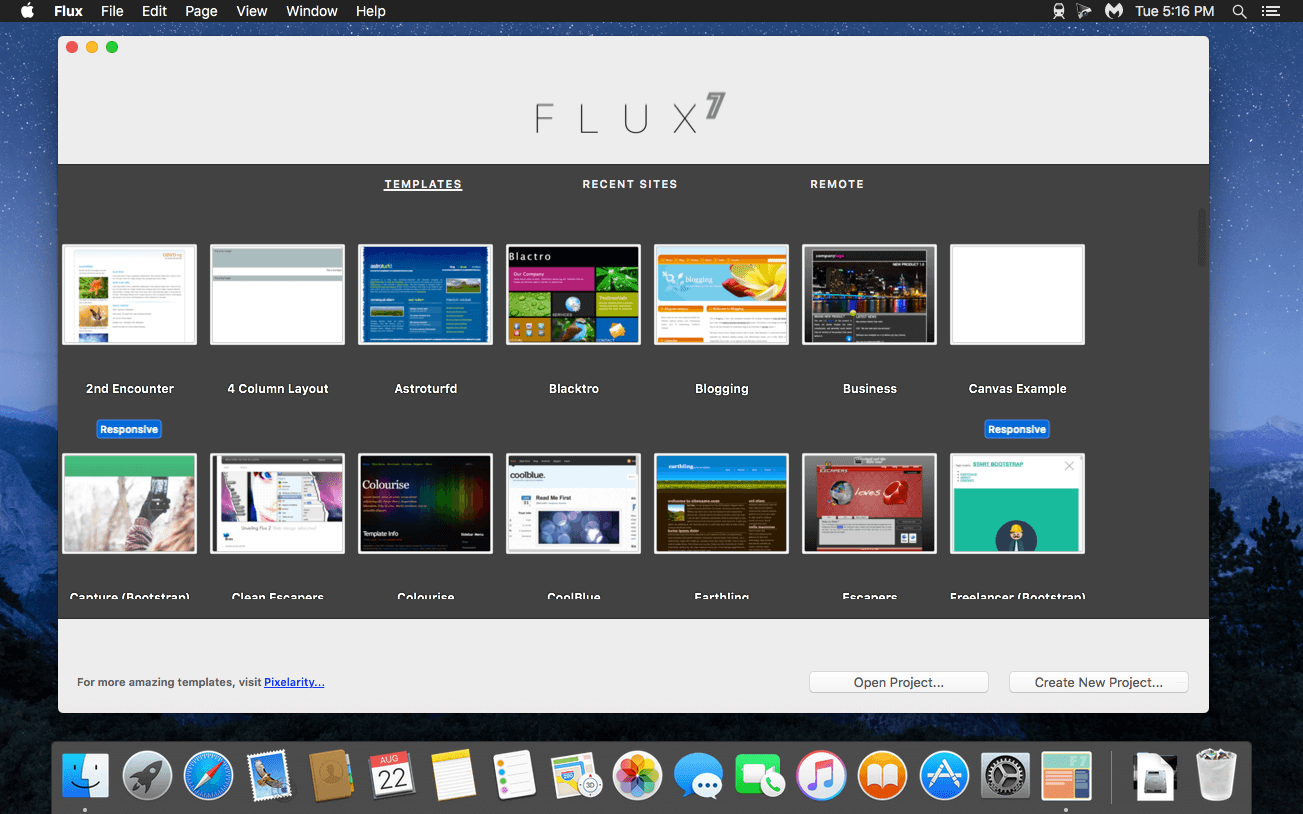
Task: Open Finder from the Dock
Action: point(86,776)
